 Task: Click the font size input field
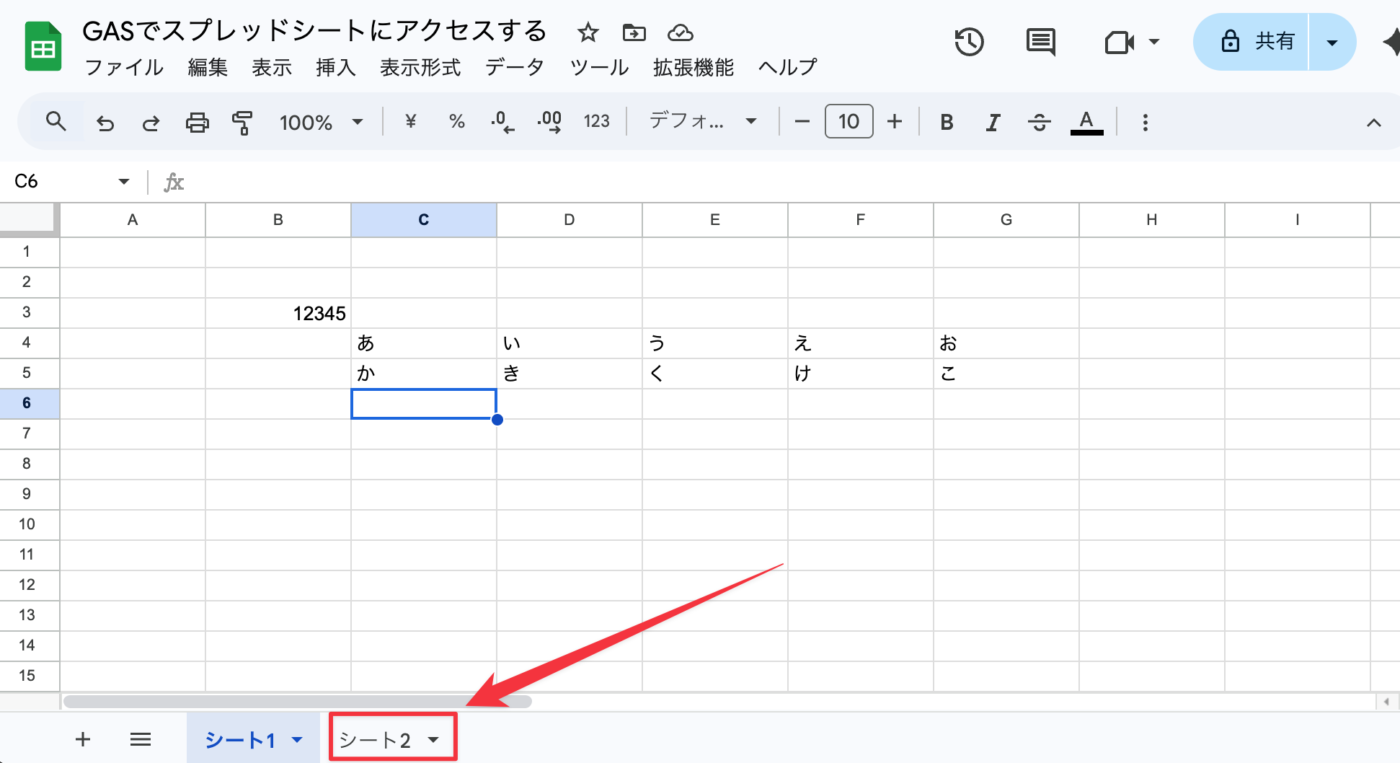pyautogui.click(x=849, y=122)
